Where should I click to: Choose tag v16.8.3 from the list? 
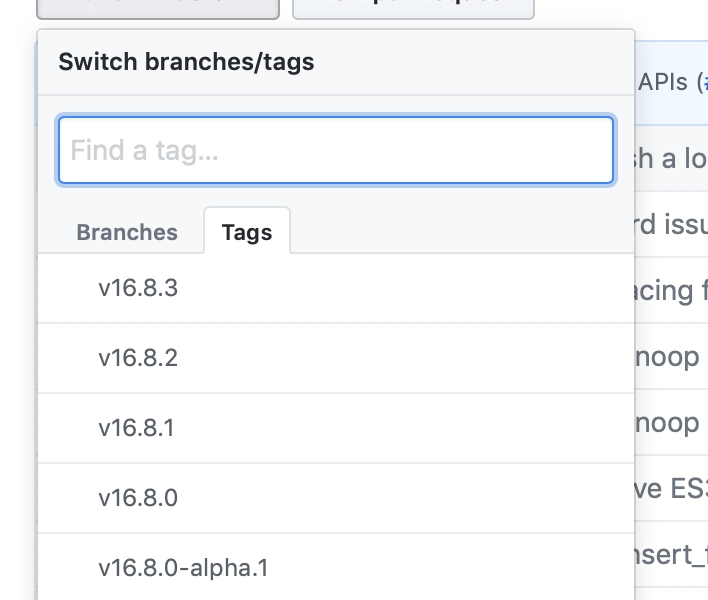tap(138, 288)
